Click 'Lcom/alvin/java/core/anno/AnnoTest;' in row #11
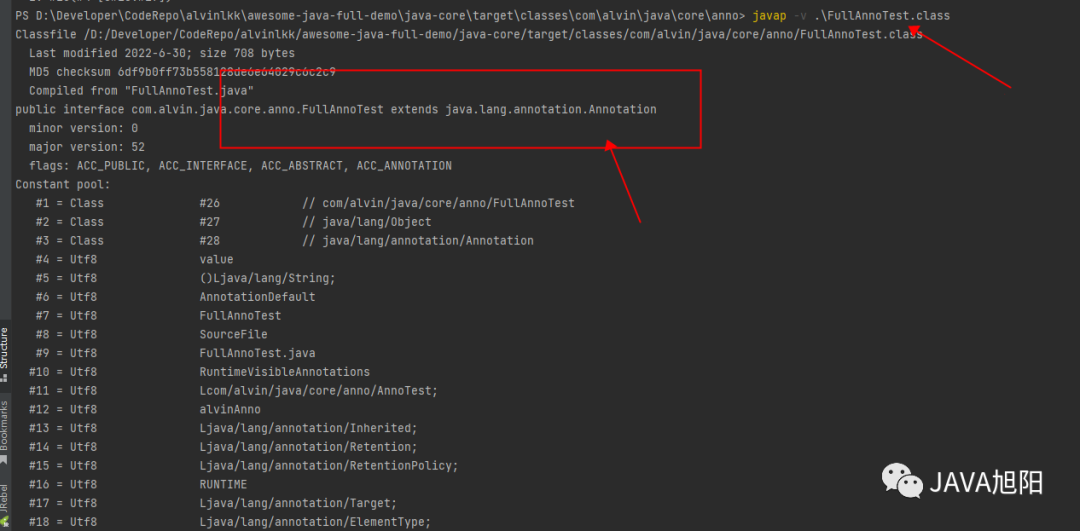 319,391
